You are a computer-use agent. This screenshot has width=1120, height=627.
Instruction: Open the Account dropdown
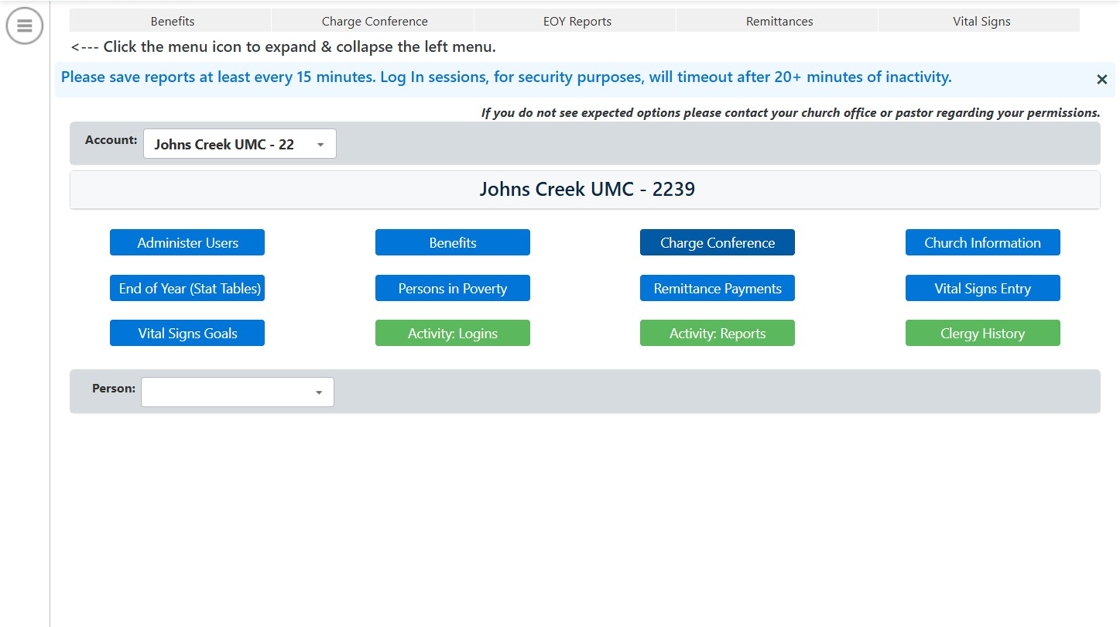pyautogui.click(x=239, y=144)
